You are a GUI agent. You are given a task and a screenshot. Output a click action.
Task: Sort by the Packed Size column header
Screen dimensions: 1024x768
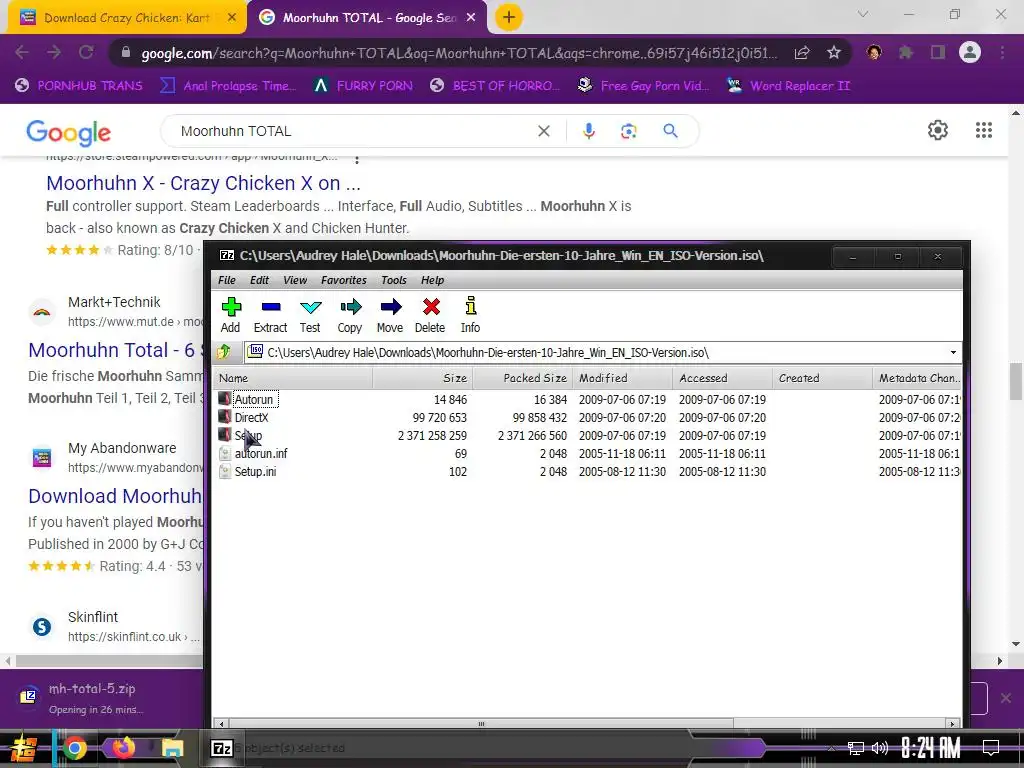click(x=522, y=378)
